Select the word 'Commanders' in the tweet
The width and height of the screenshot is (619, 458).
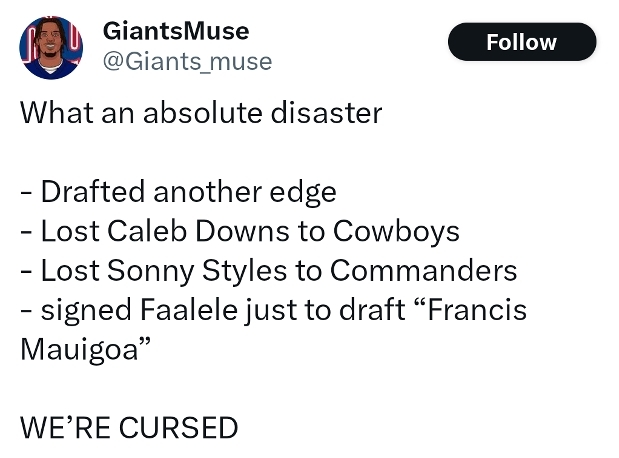click(x=424, y=270)
